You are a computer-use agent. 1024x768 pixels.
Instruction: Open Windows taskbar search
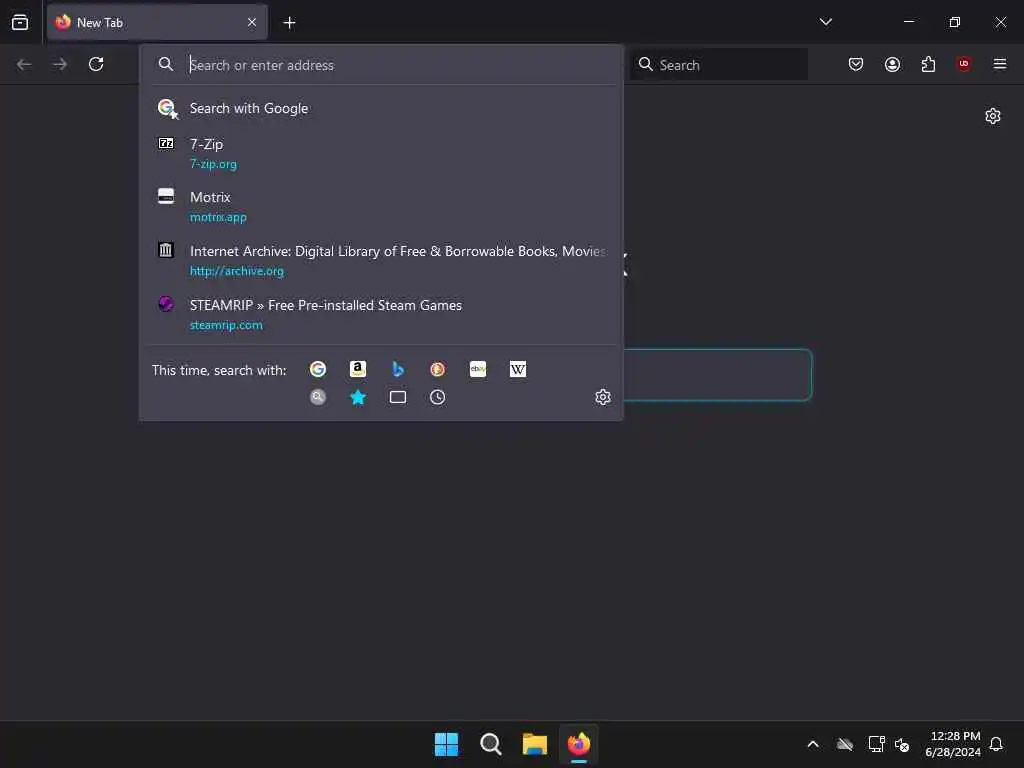pyautogui.click(x=490, y=744)
